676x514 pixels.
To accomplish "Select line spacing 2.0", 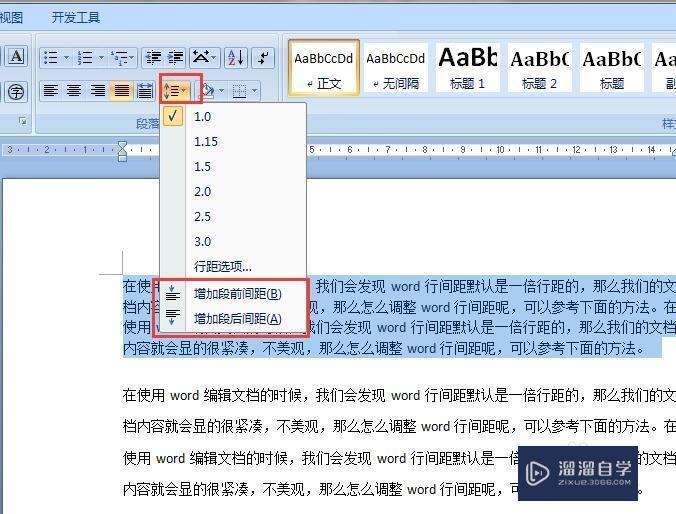I will coord(233,192).
